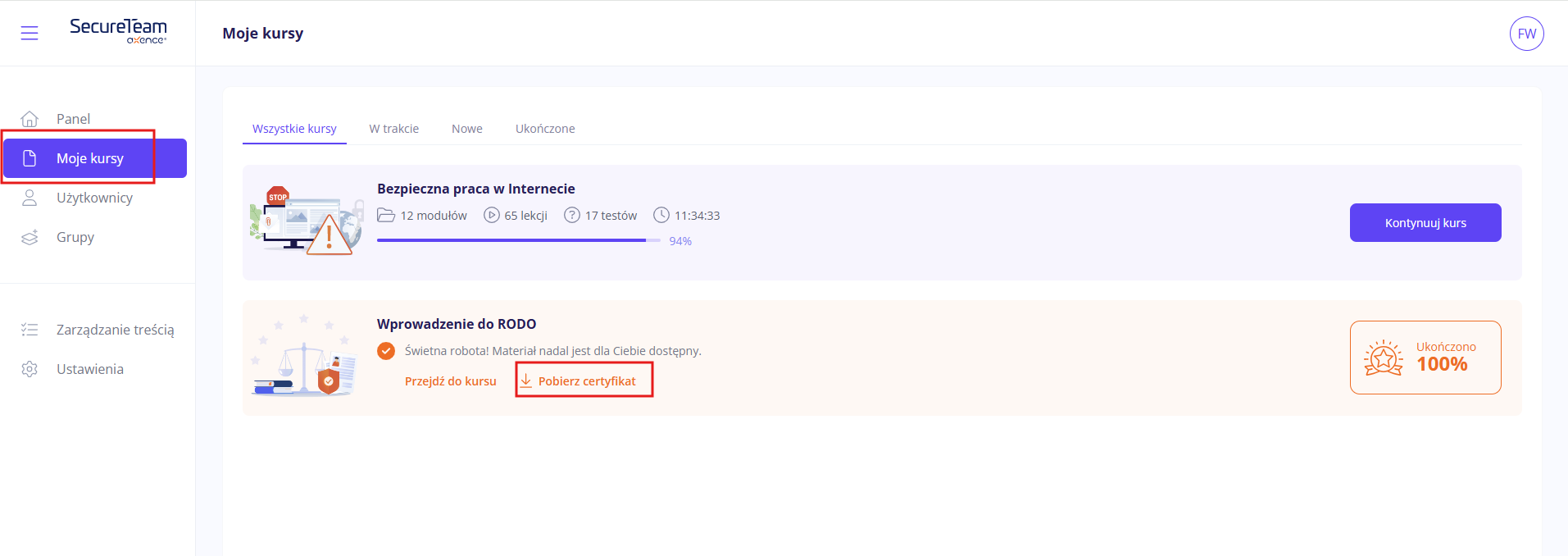Click the Wprowadzenie do RODO thumbnail
Image resolution: width=1568 pixels, height=556 pixels.
coord(304,358)
